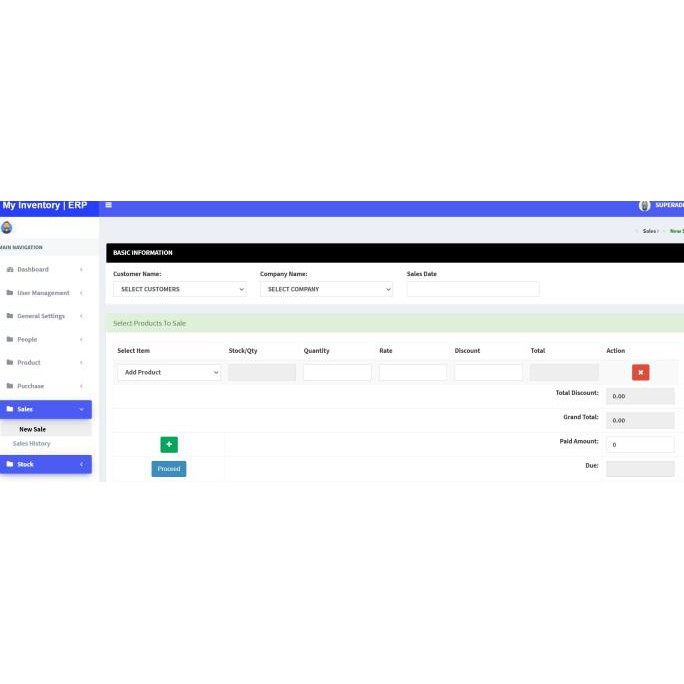Open the Select Company dropdown
Image resolution: width=684 pixels, height=684 pixels.
[x=326, y=289]
